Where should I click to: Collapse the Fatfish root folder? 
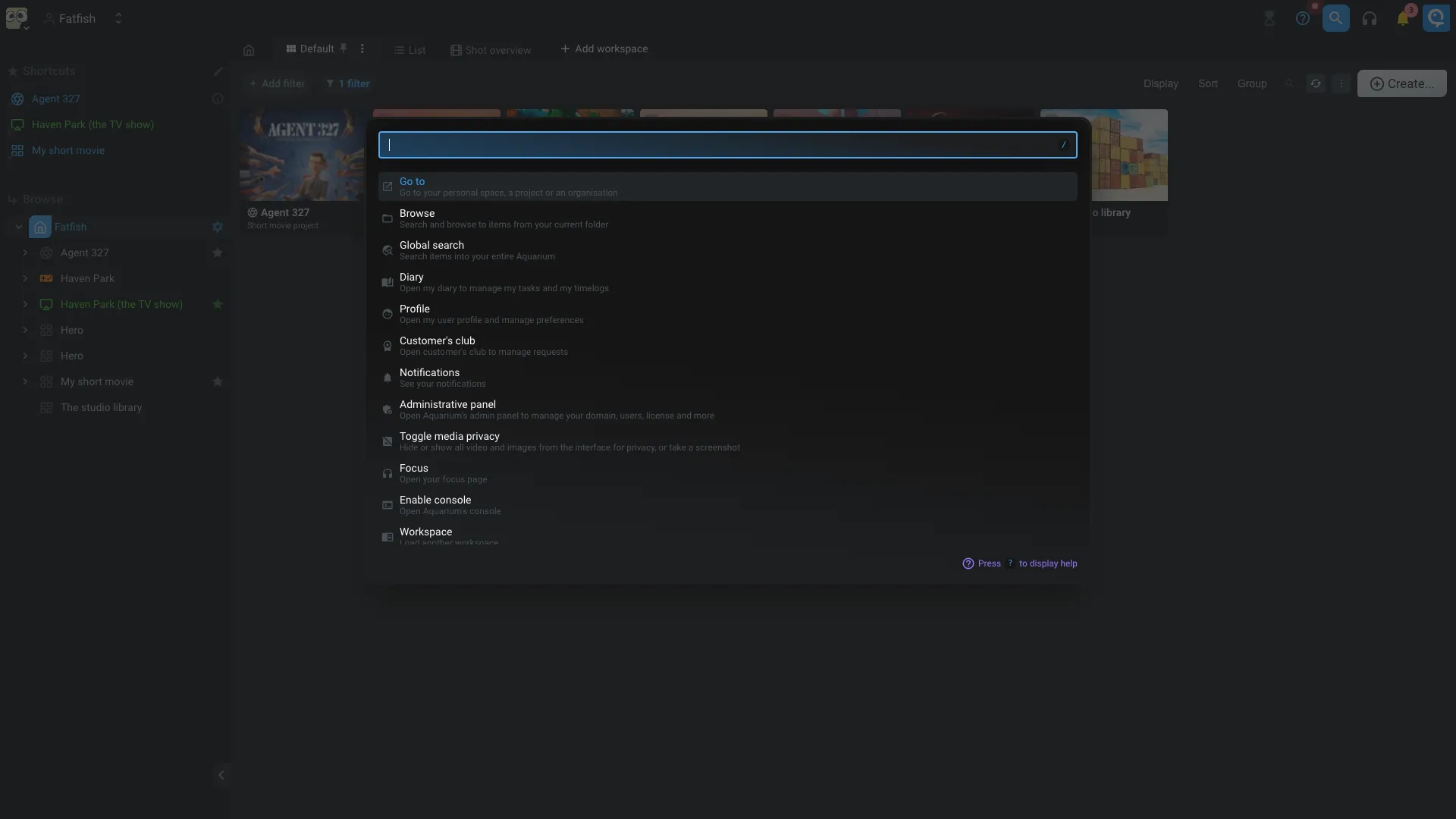pos(18,227)
